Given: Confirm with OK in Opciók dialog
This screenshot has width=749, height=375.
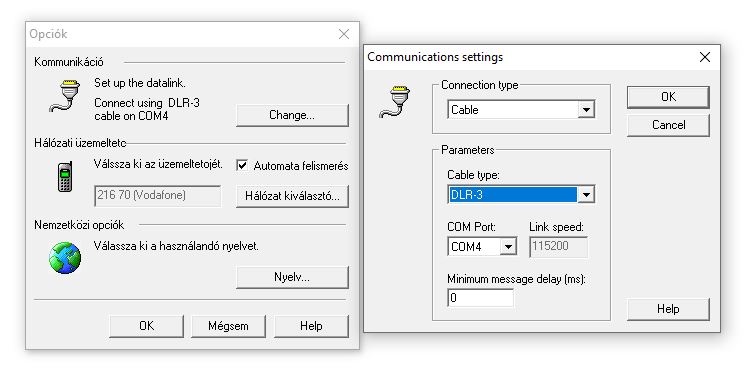Looking at the screenshot, I should (x=147, y=326).
